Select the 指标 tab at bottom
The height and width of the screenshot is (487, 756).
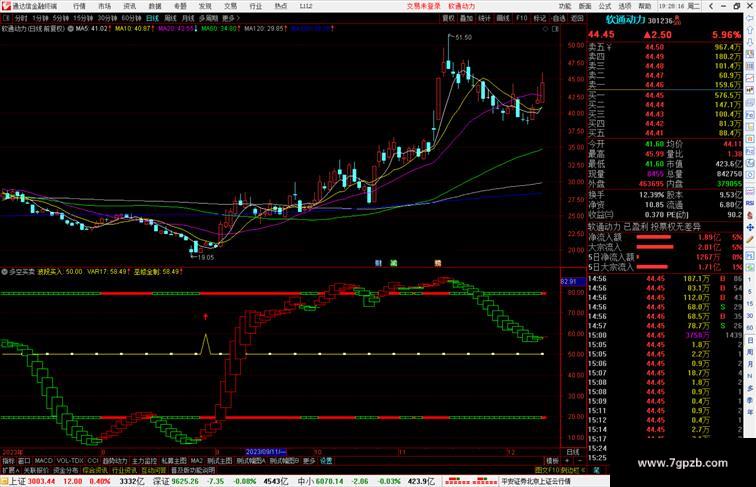coord(8,461)
